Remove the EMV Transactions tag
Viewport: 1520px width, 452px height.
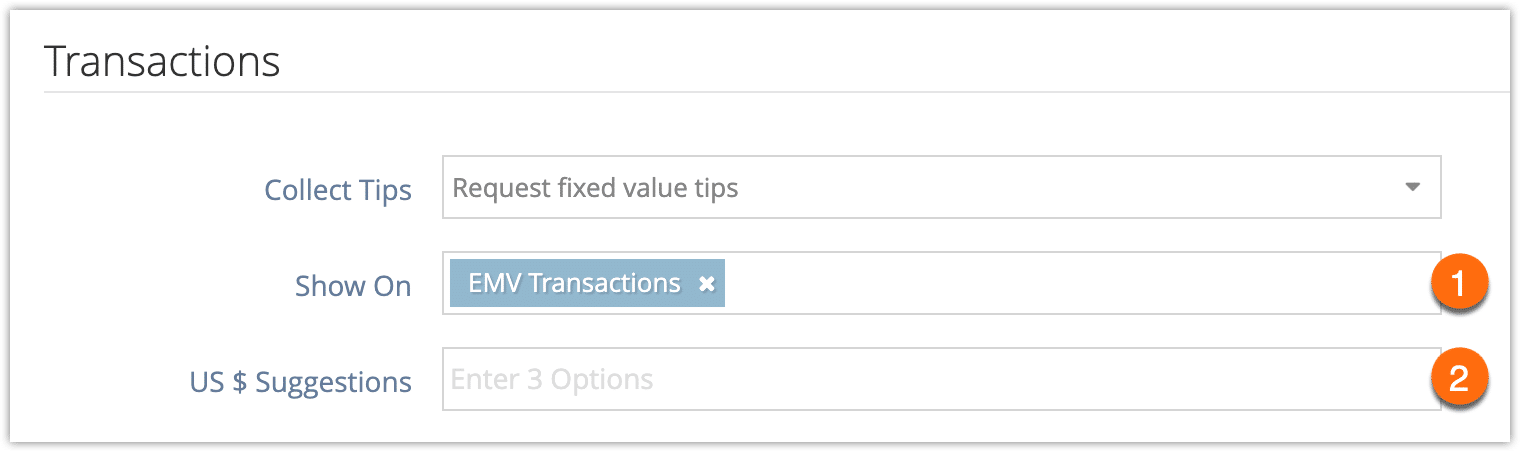707,284
